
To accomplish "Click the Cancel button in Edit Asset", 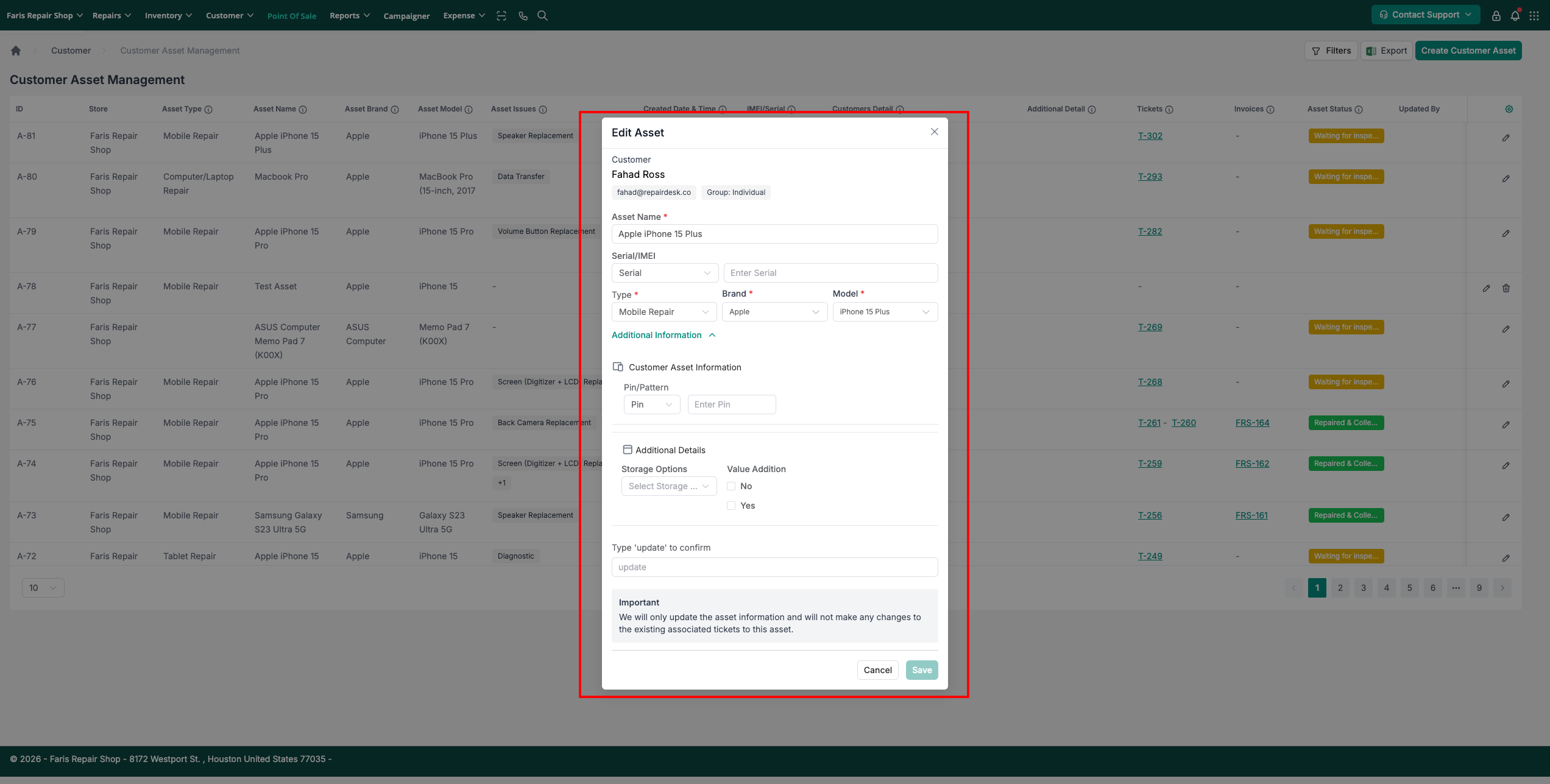I will pos(877,670).
